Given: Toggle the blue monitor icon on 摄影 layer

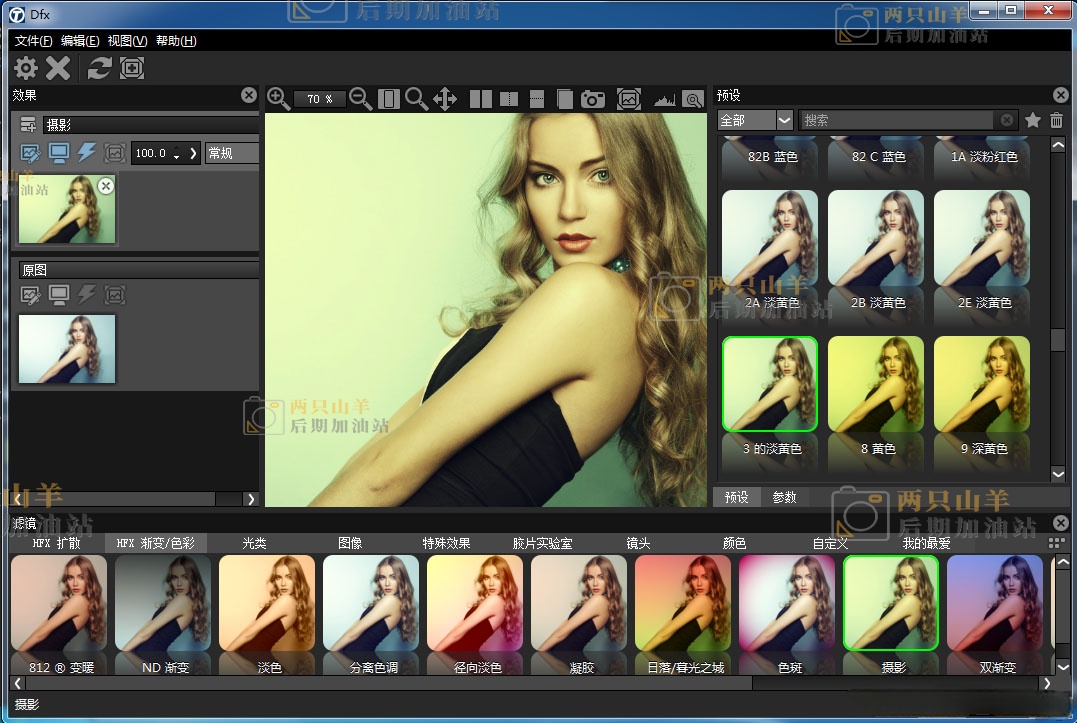Looking at the screenshot, I should click(x=59, y=153).
